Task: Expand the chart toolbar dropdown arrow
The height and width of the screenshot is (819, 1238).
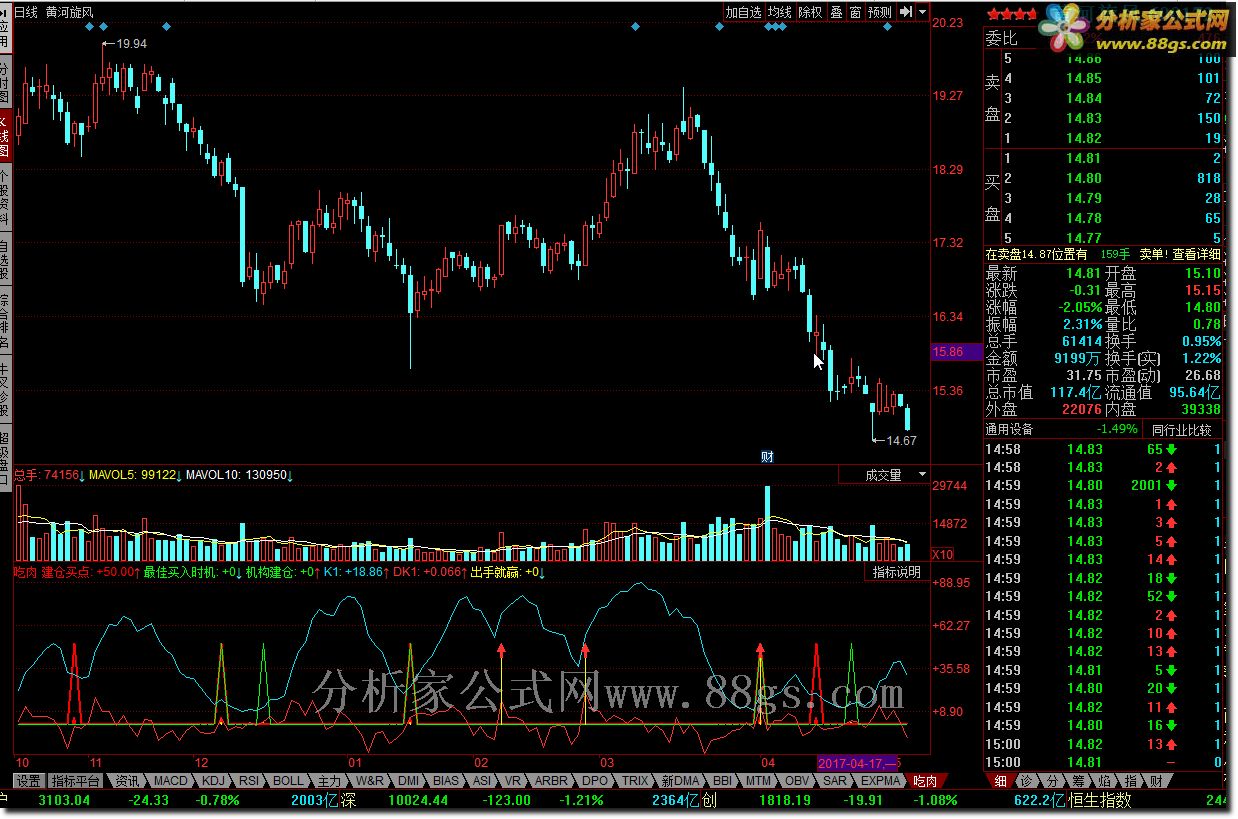Action: pyautogui.click(x=921, y=12)
